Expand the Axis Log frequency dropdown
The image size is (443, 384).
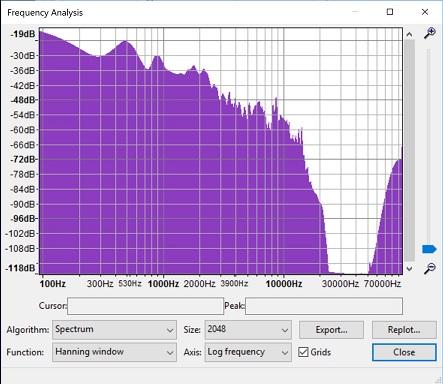click(x=248, y=352)
